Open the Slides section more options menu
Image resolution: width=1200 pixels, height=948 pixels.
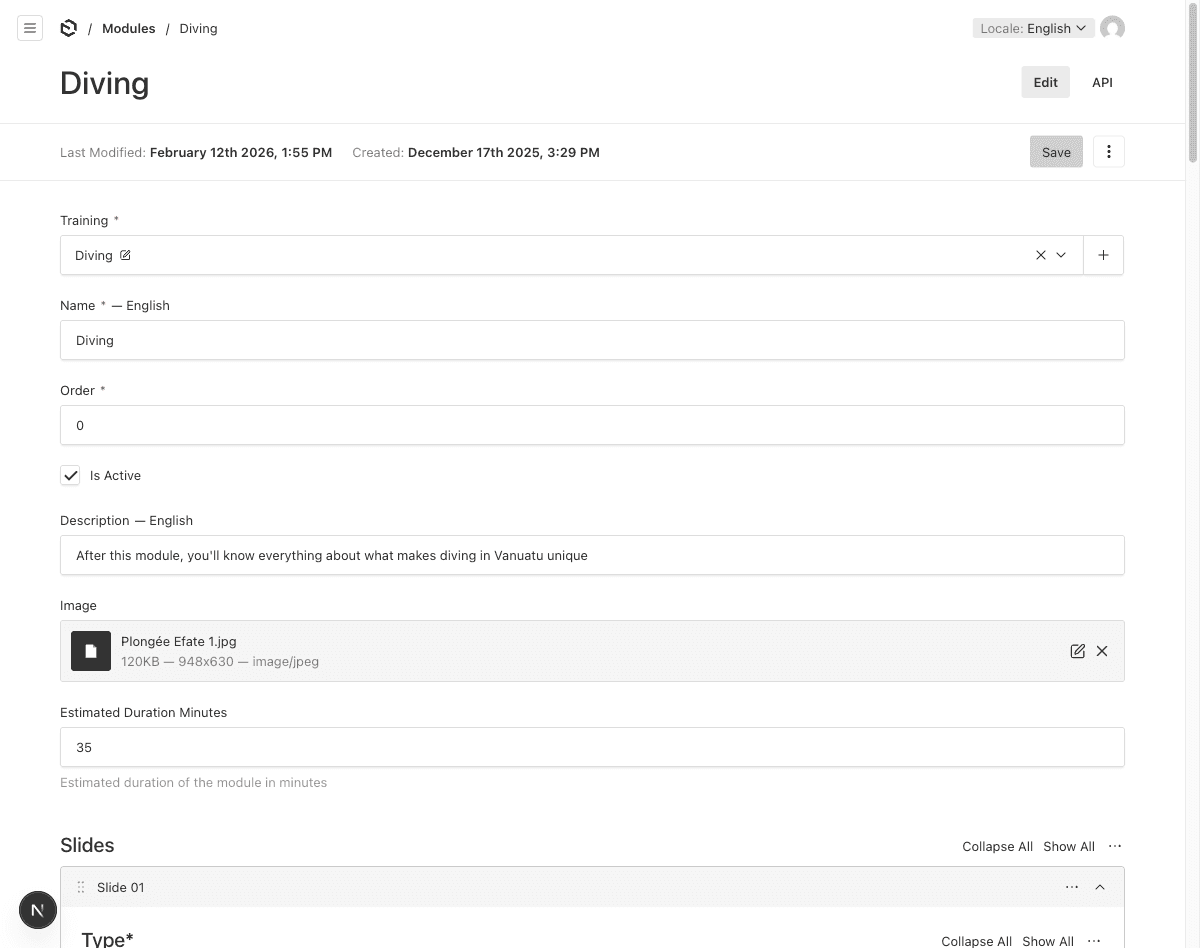1115,846
